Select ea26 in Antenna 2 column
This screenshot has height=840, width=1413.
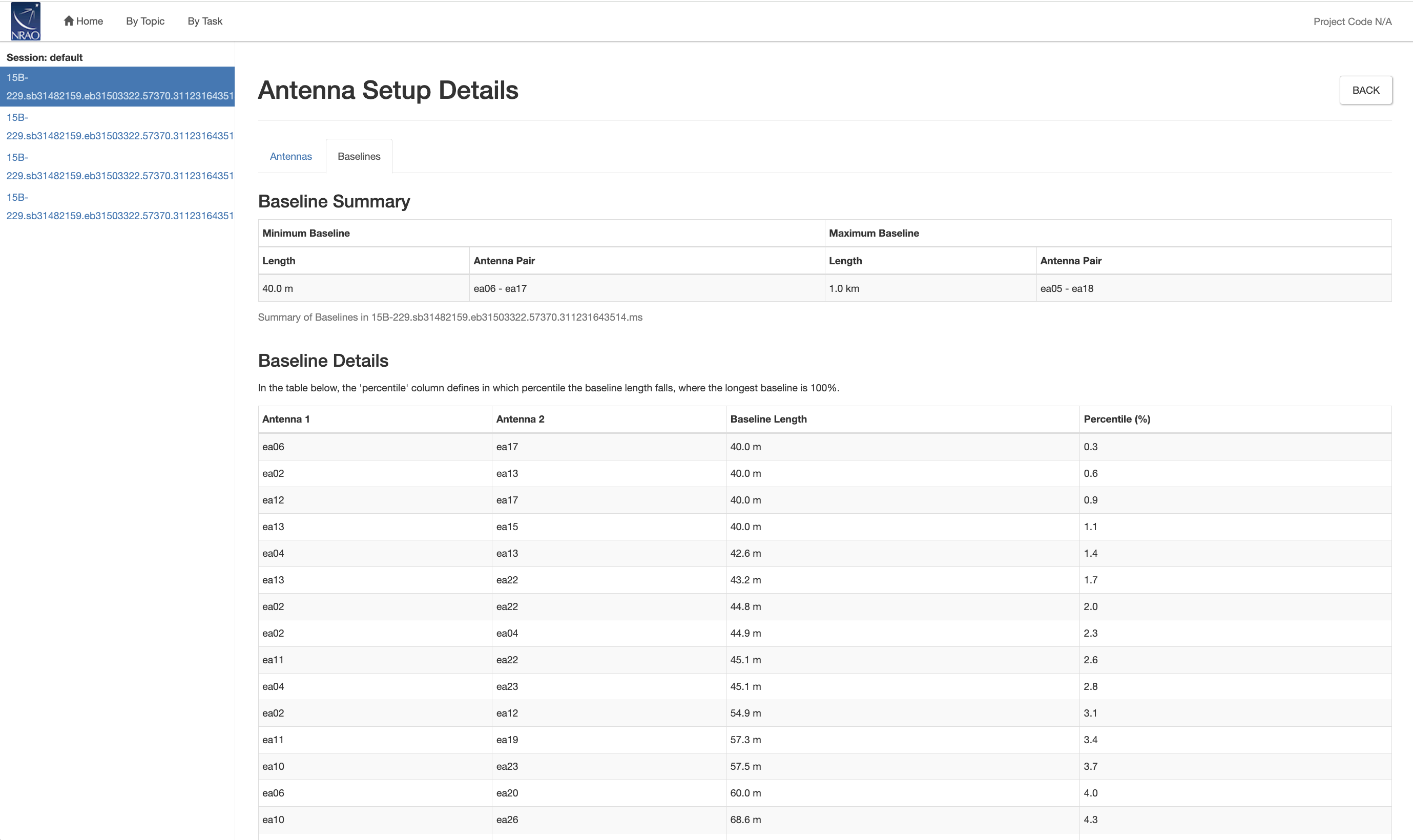609,820
